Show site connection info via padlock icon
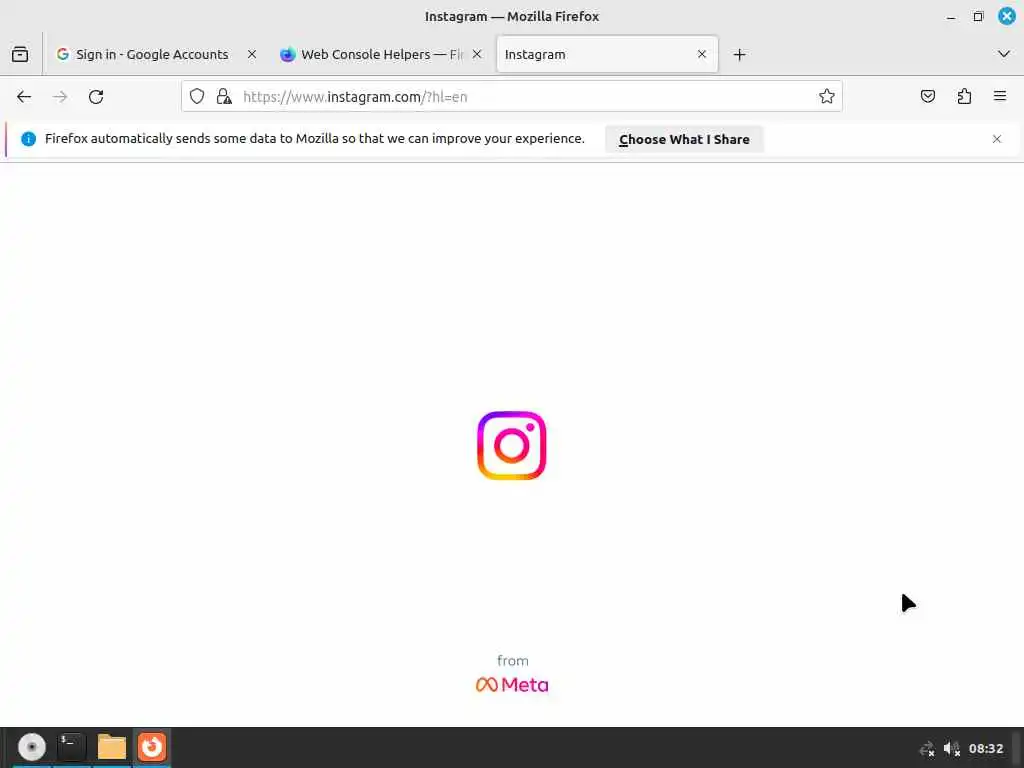1024x768 pixels. click(x=224, y=97)
